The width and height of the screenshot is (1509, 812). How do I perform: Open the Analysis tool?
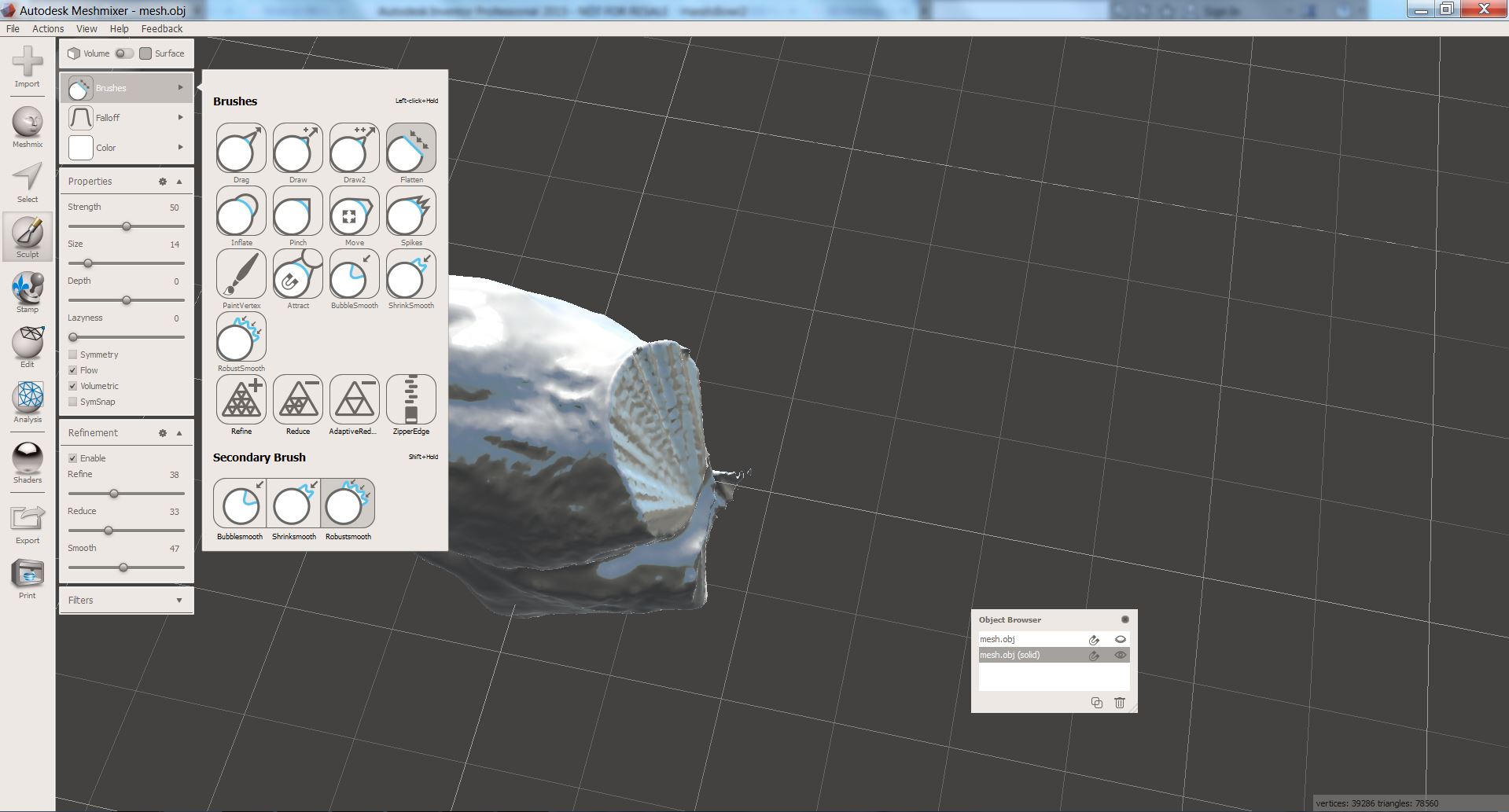(28, 402)
